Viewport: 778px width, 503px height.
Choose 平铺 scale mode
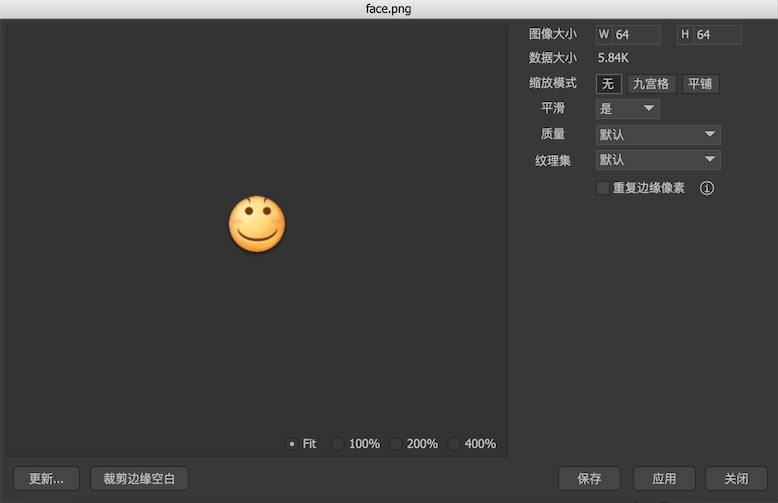(700, 84)
